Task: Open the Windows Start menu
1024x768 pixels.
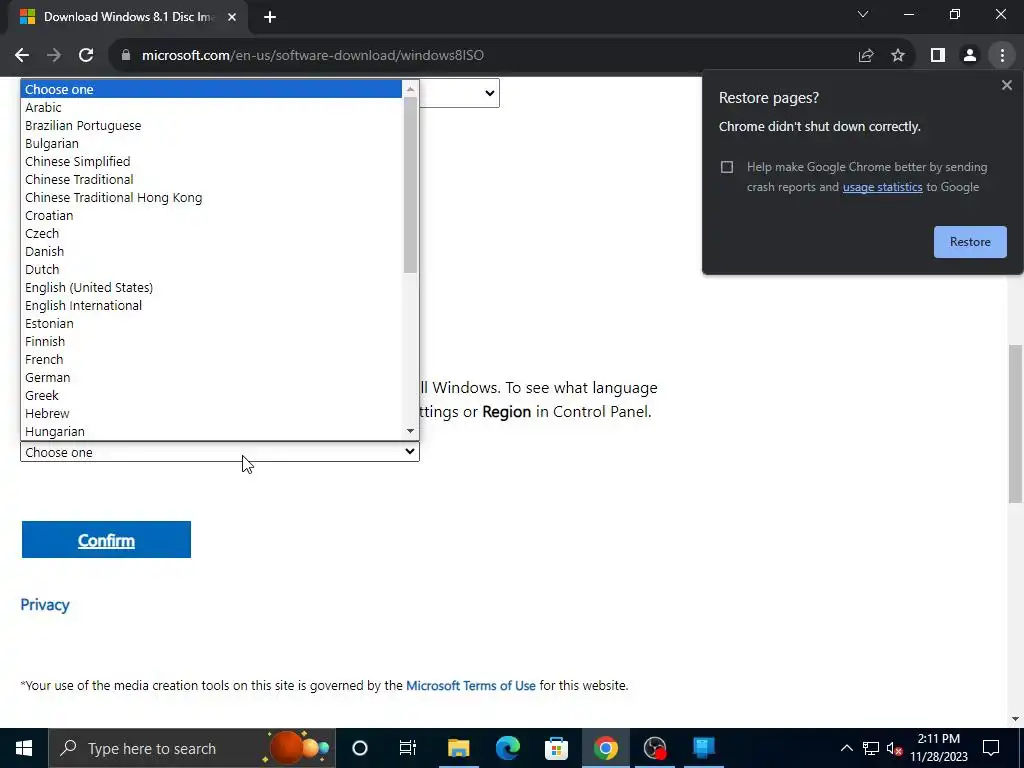Action: point(24,748)
